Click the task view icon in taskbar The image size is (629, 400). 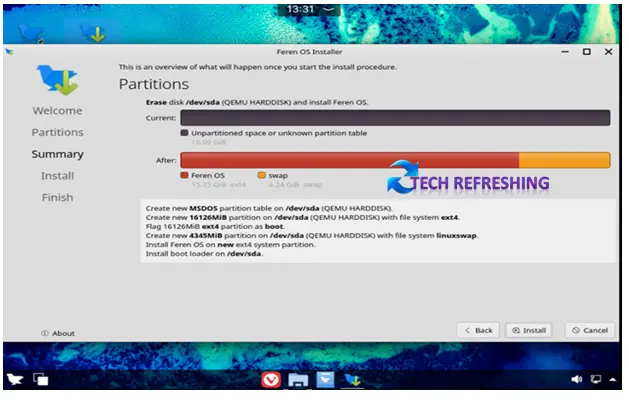(41, 380)
